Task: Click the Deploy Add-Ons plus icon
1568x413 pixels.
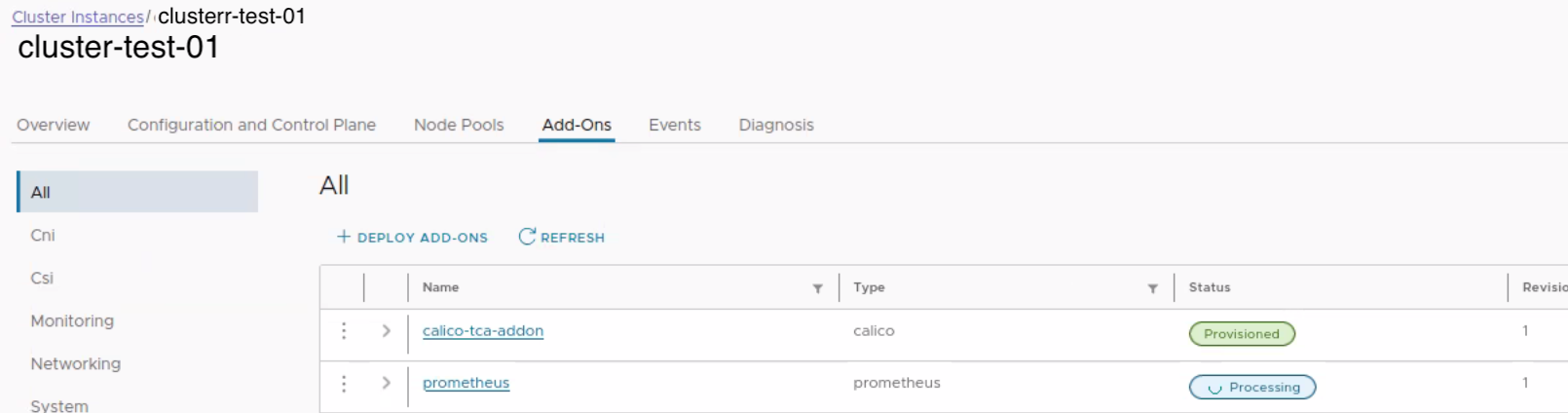Action: (x=344, y=237)
